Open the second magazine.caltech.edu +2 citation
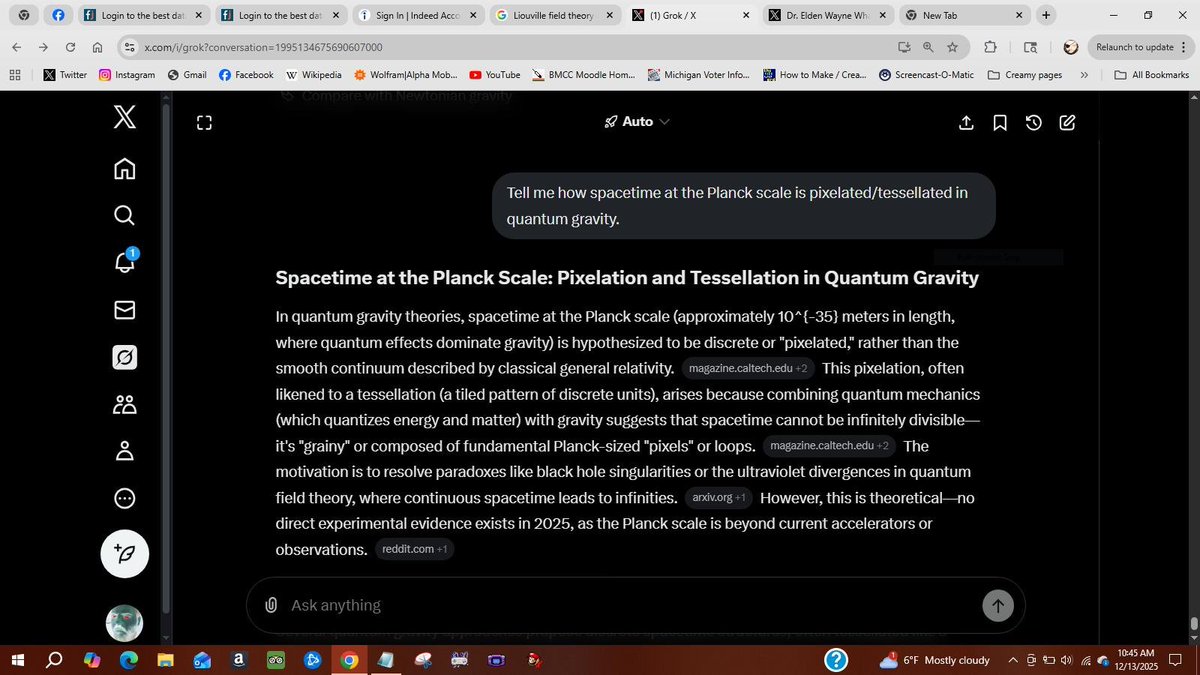This screenshot has height=675, width=1200. (829, 446)
